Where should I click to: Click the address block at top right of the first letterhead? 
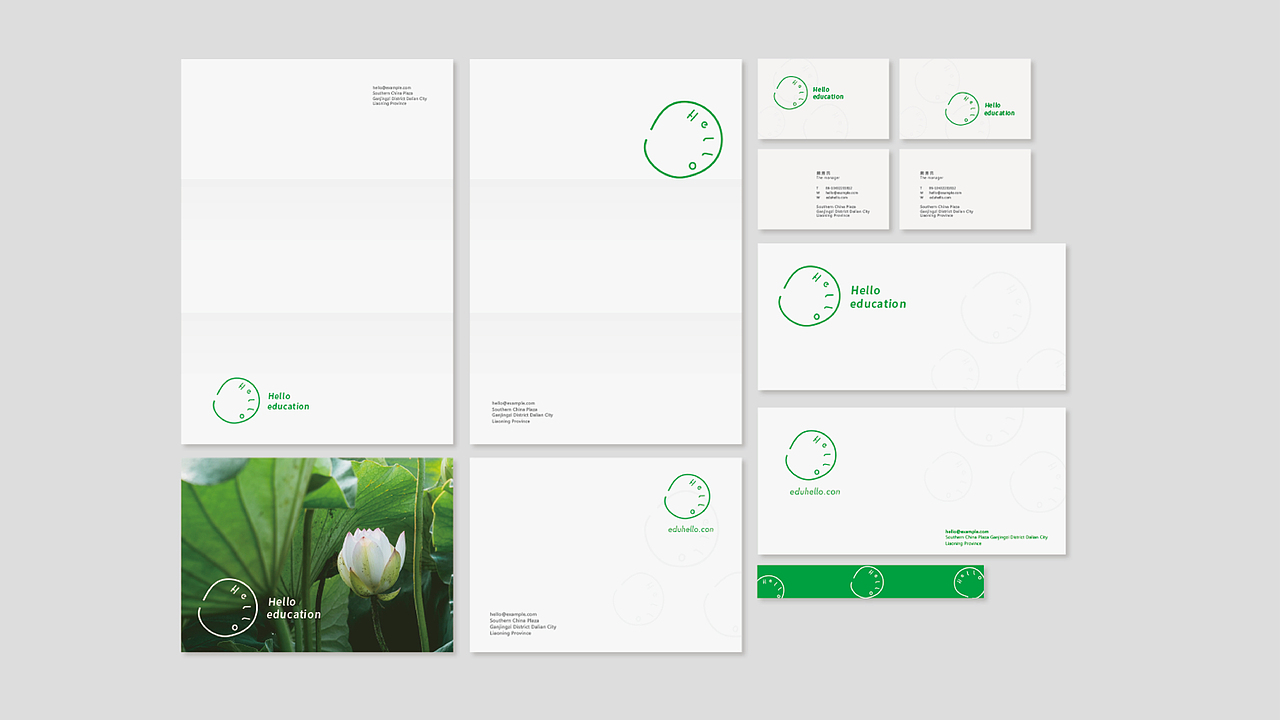[400, 96]
